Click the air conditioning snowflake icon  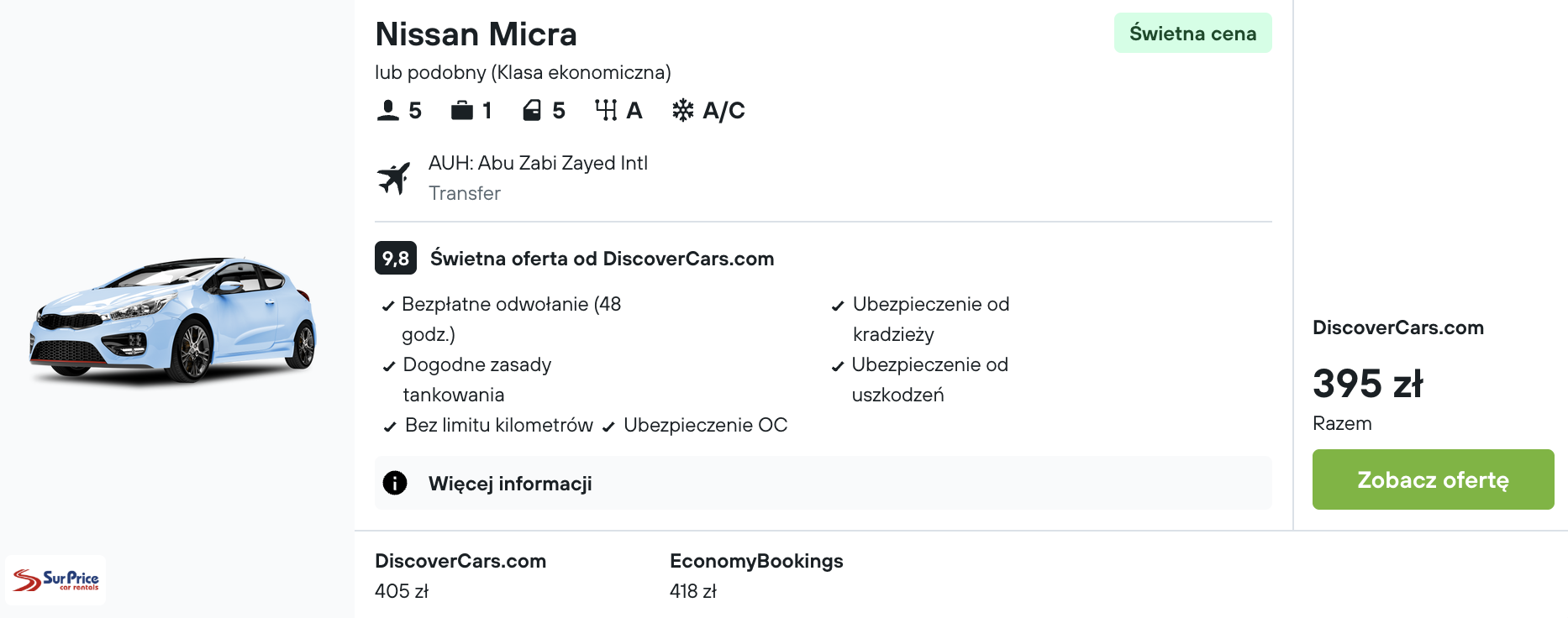point(682,111)
